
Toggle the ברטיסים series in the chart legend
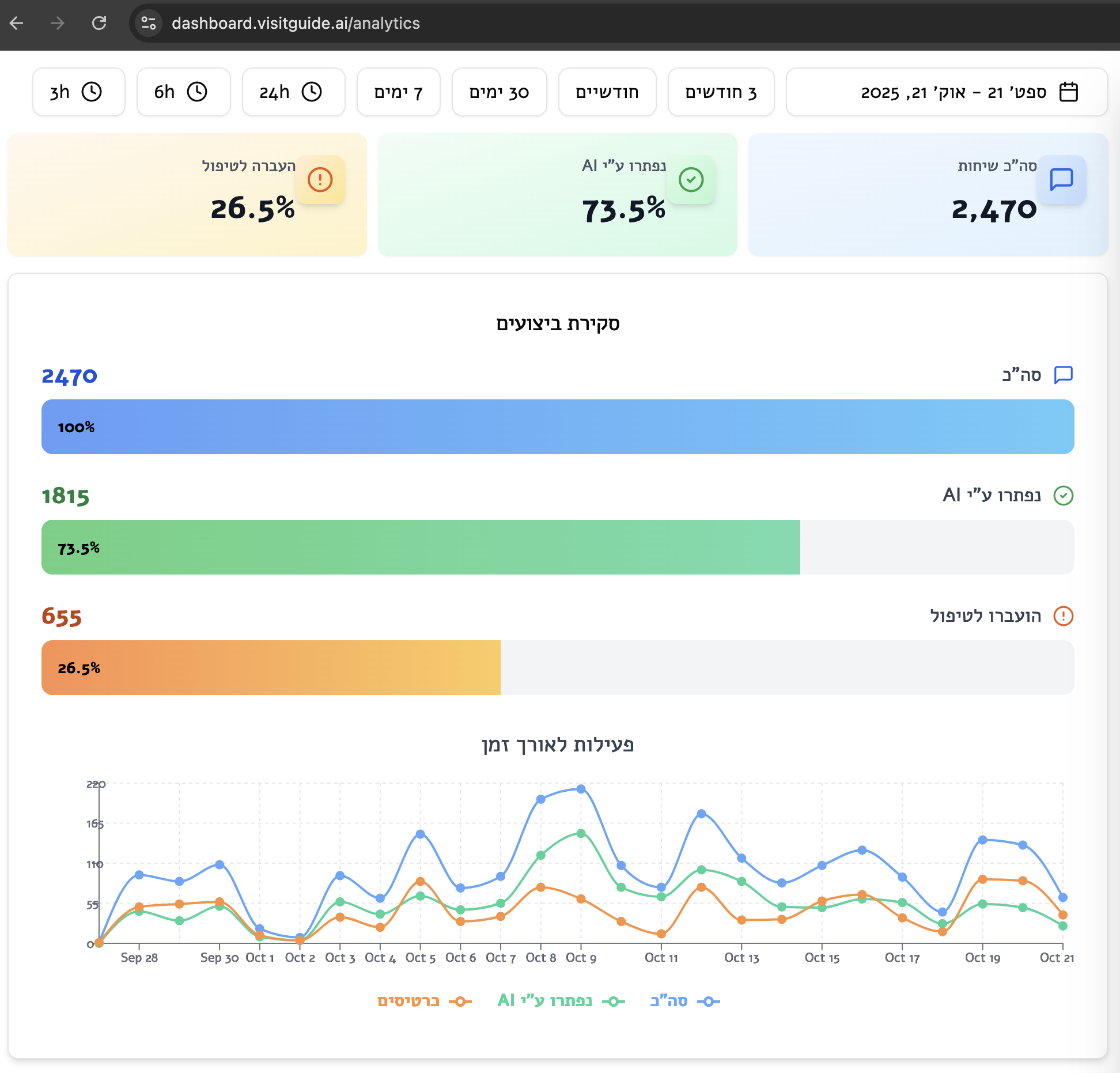[x=426, y=1001]
